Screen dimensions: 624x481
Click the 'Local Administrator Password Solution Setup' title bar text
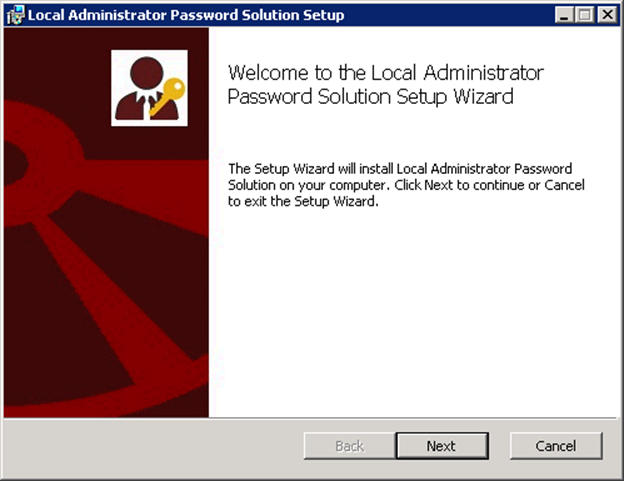point(186,15)
